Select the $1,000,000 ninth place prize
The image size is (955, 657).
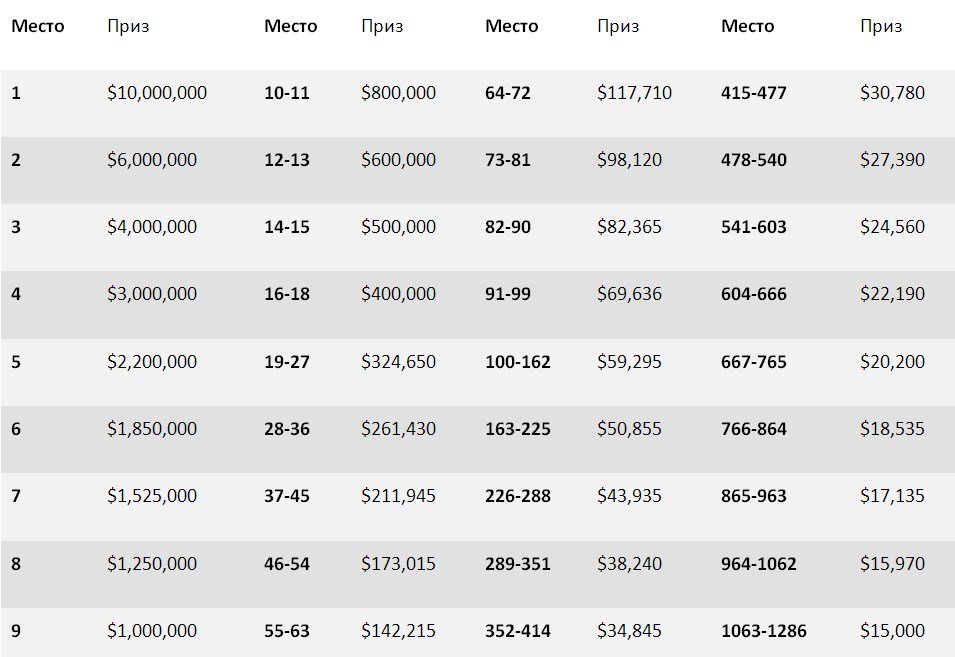pyautogui.click(x=152, y=631)
